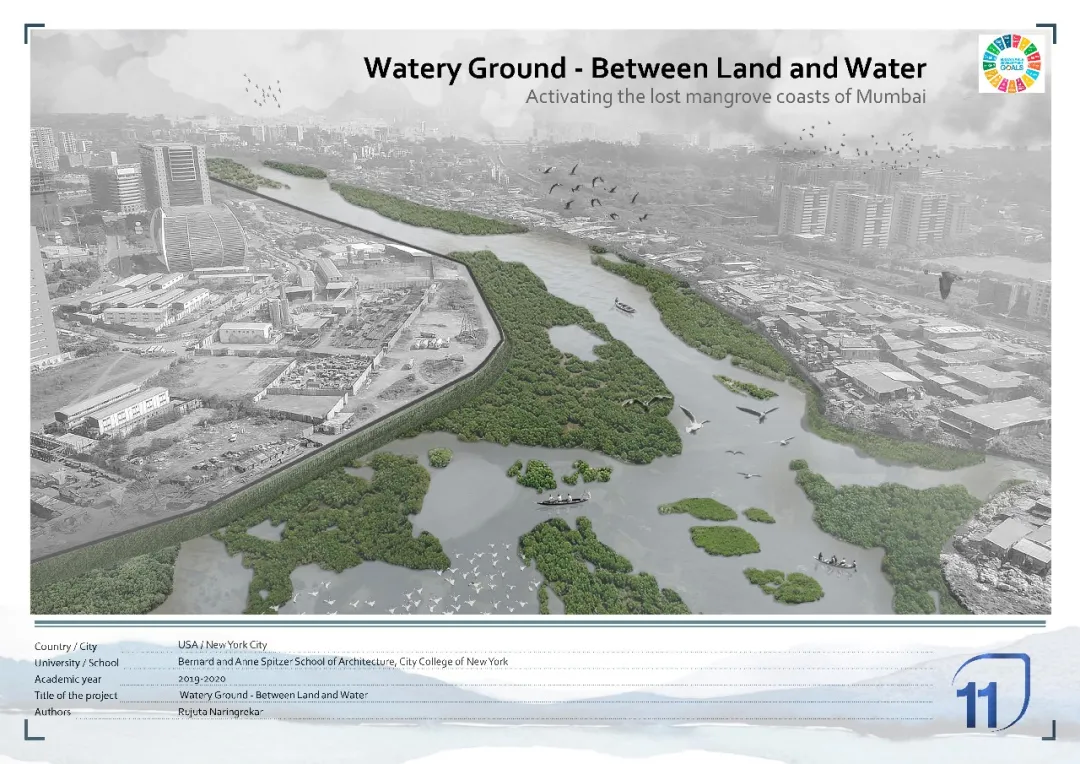Click the top-right corner bracket mark
This screenshot has height=764, width=1080.
pos(1046,33)
